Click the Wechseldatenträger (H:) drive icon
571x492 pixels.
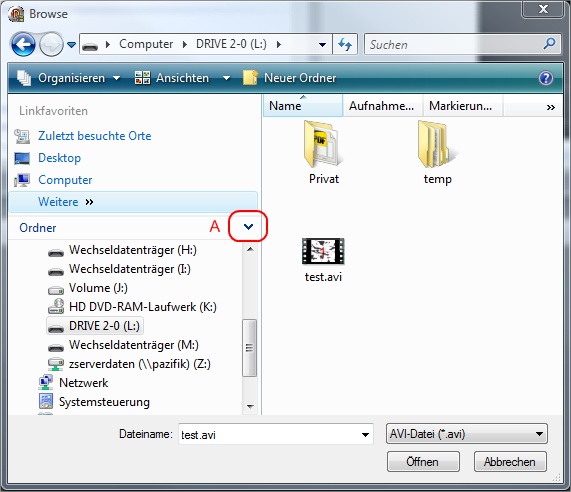[56, 252]
